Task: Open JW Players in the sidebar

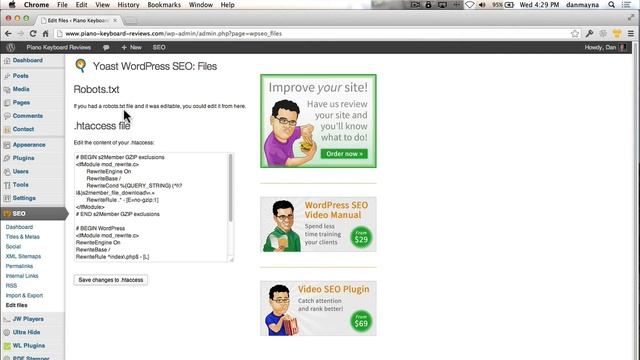Action: click(28, 319)
